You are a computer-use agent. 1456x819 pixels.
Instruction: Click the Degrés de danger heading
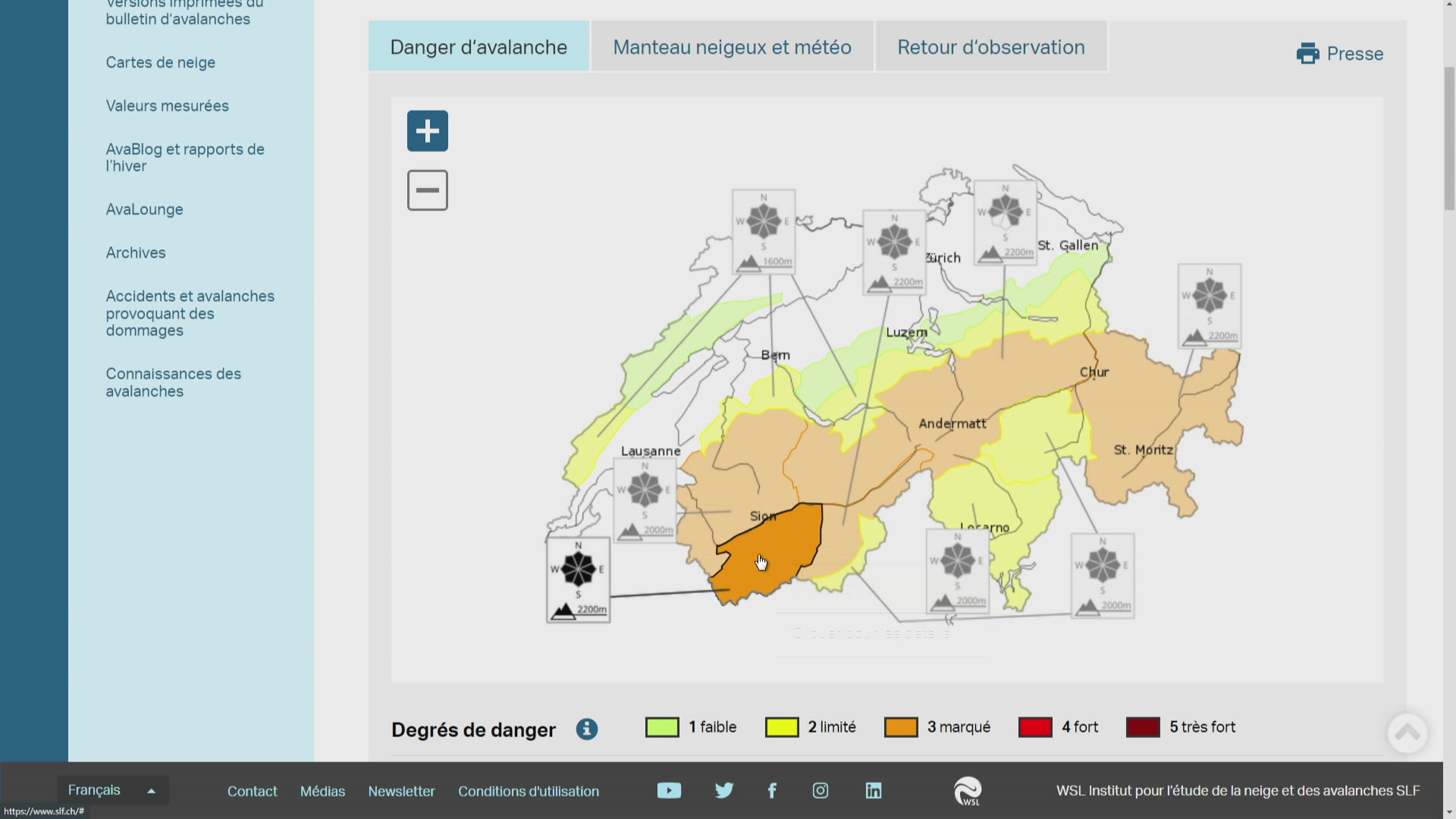473,730
